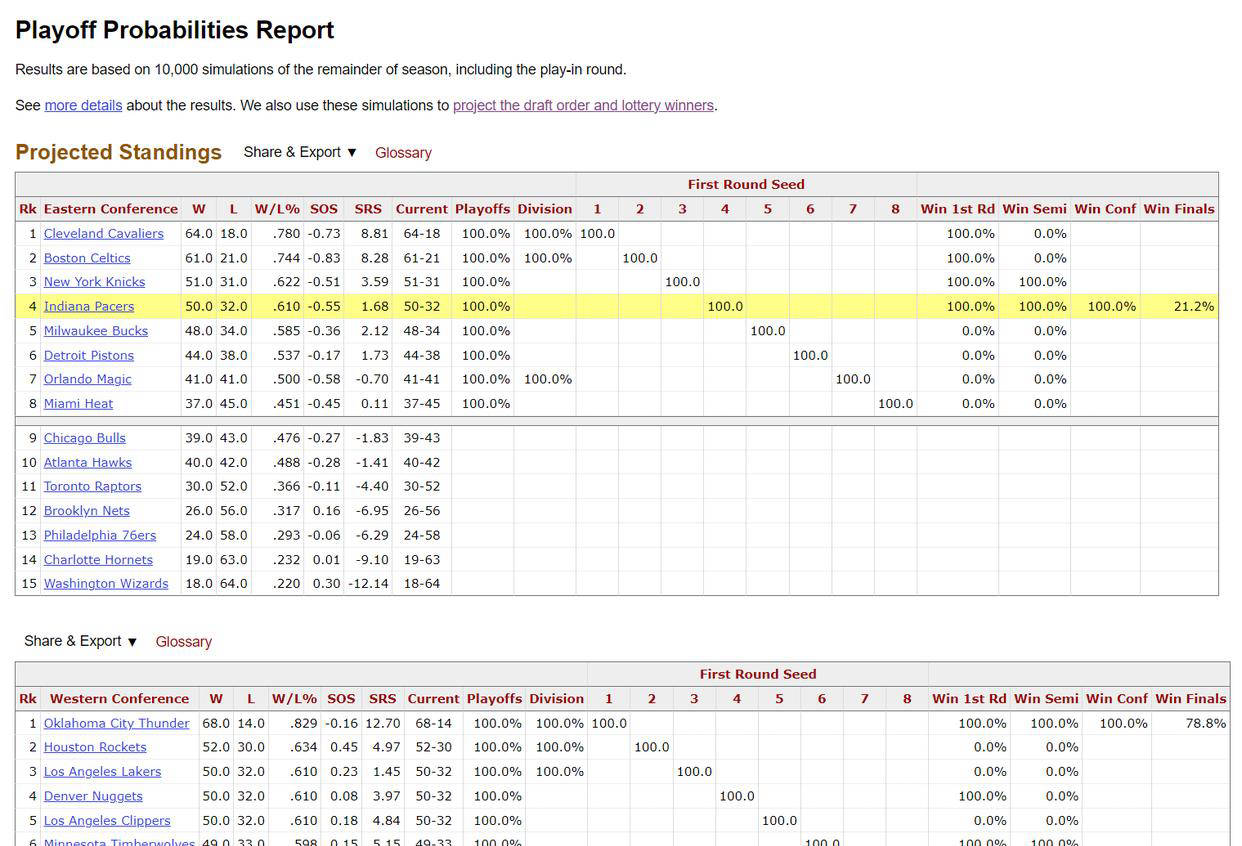Sort Eastern table by Win Finals header
1242x846 pixels.
pos(1180,209)
